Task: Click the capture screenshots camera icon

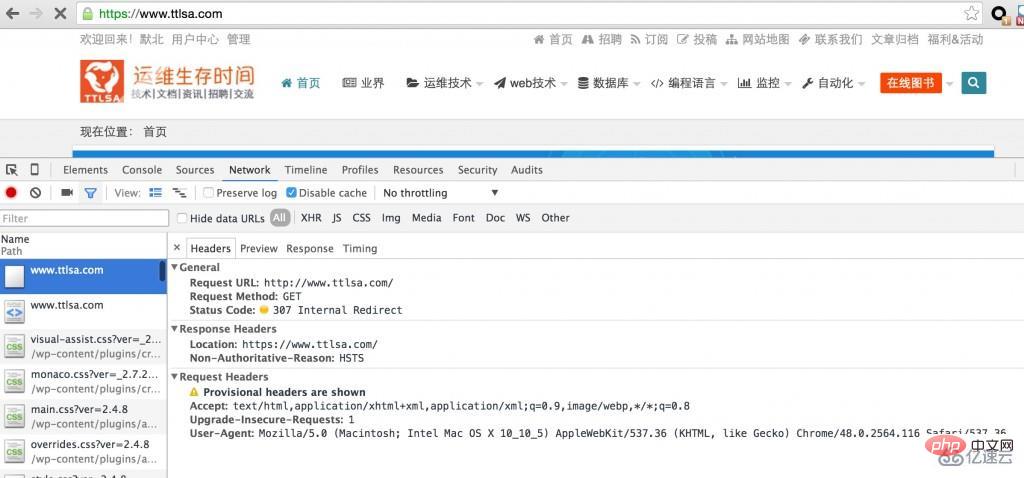Action: 67,193
